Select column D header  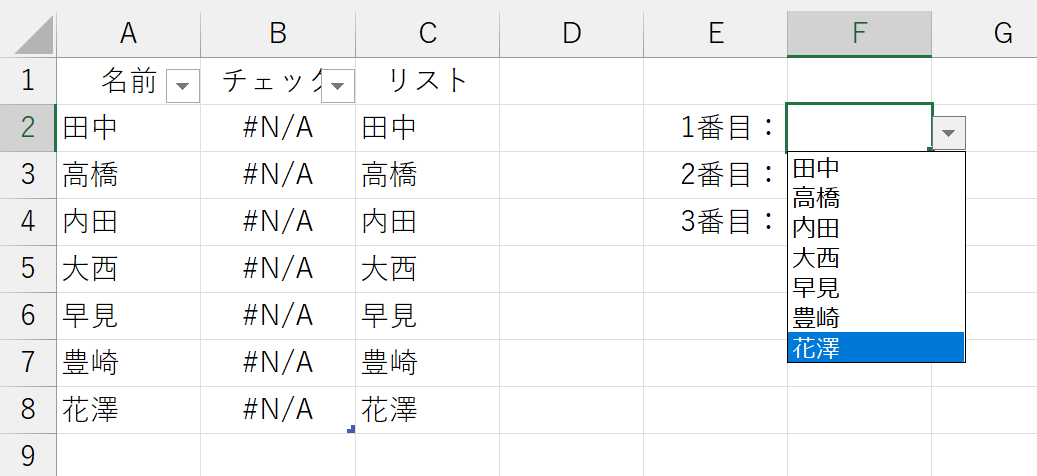point(571,34)
